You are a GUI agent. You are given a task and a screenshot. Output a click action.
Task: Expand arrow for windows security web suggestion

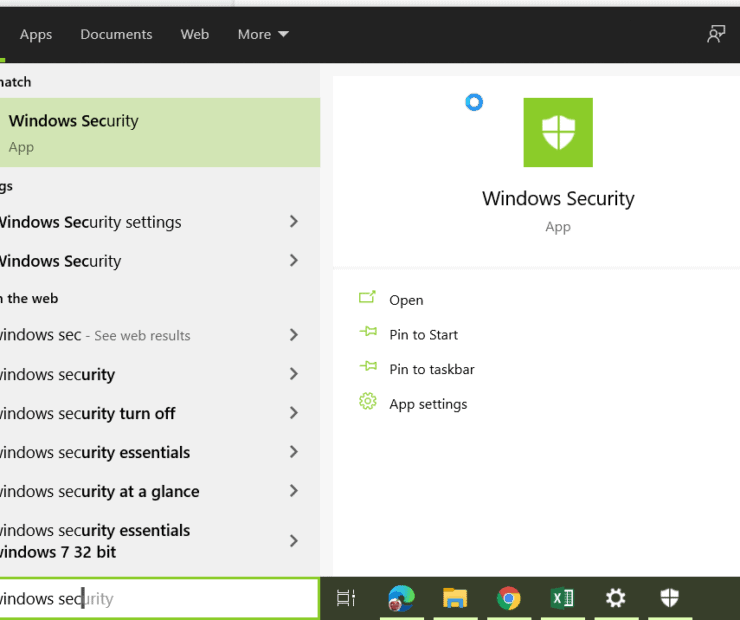pyautogui.click(x=294, y=374)
